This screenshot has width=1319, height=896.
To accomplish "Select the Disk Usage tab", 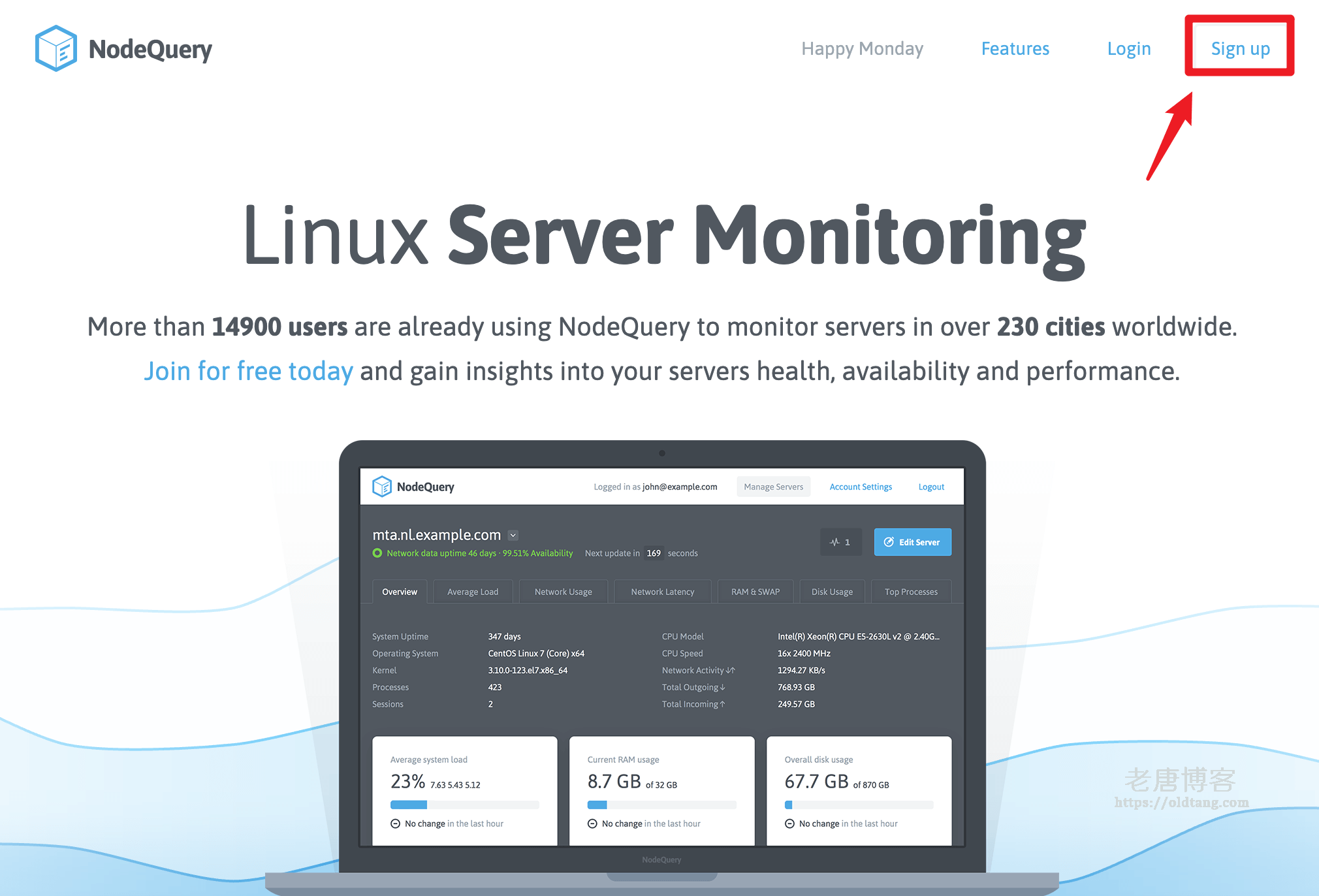I will (832, 591).
